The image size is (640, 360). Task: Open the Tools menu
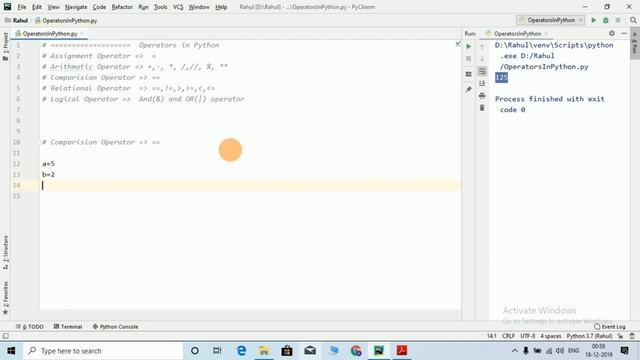(x=160, y=7)
